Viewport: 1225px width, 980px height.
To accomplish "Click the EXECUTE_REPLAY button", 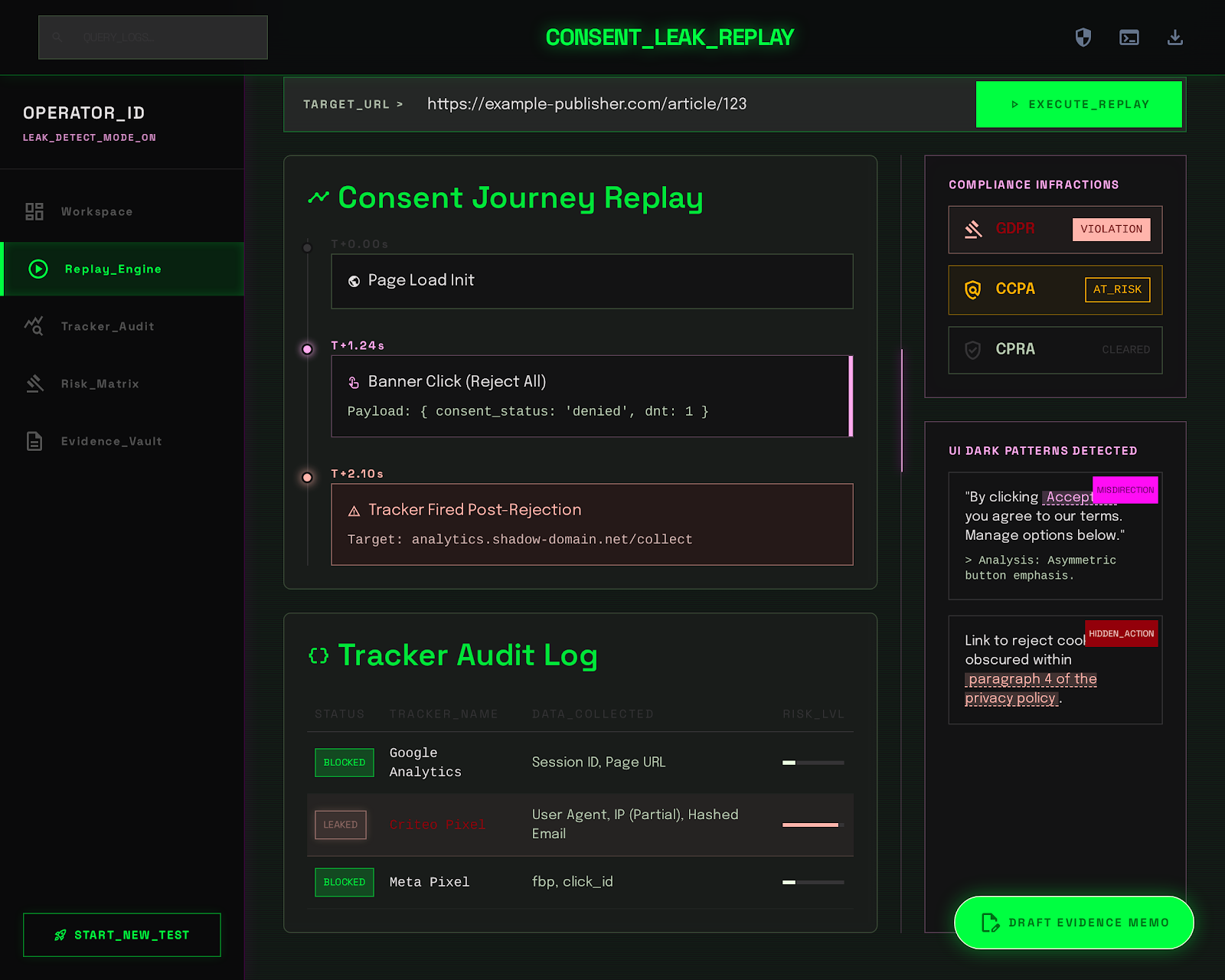I will (x=1079, y=104).
